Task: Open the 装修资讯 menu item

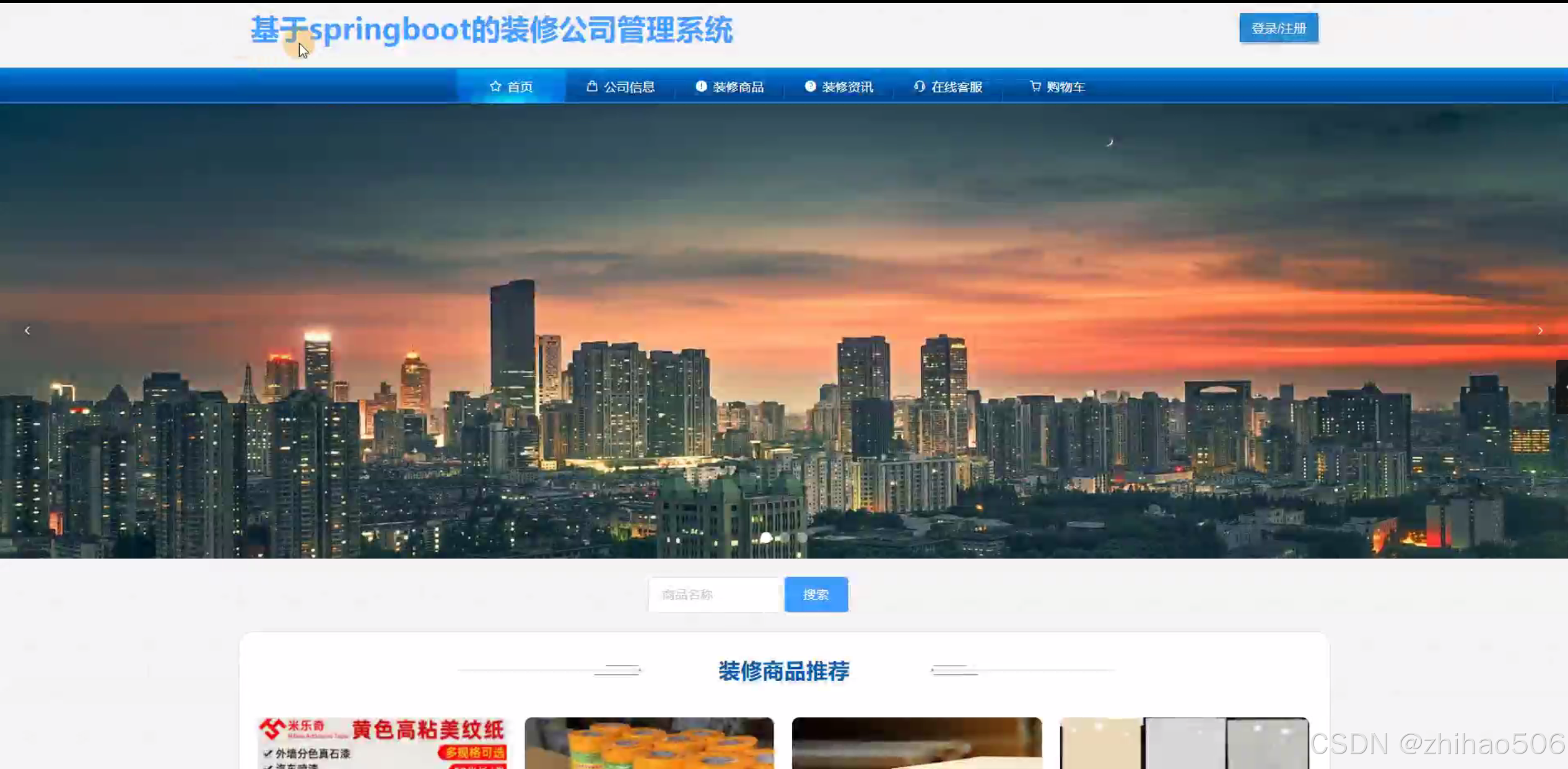Action: [x=847, y=87]
